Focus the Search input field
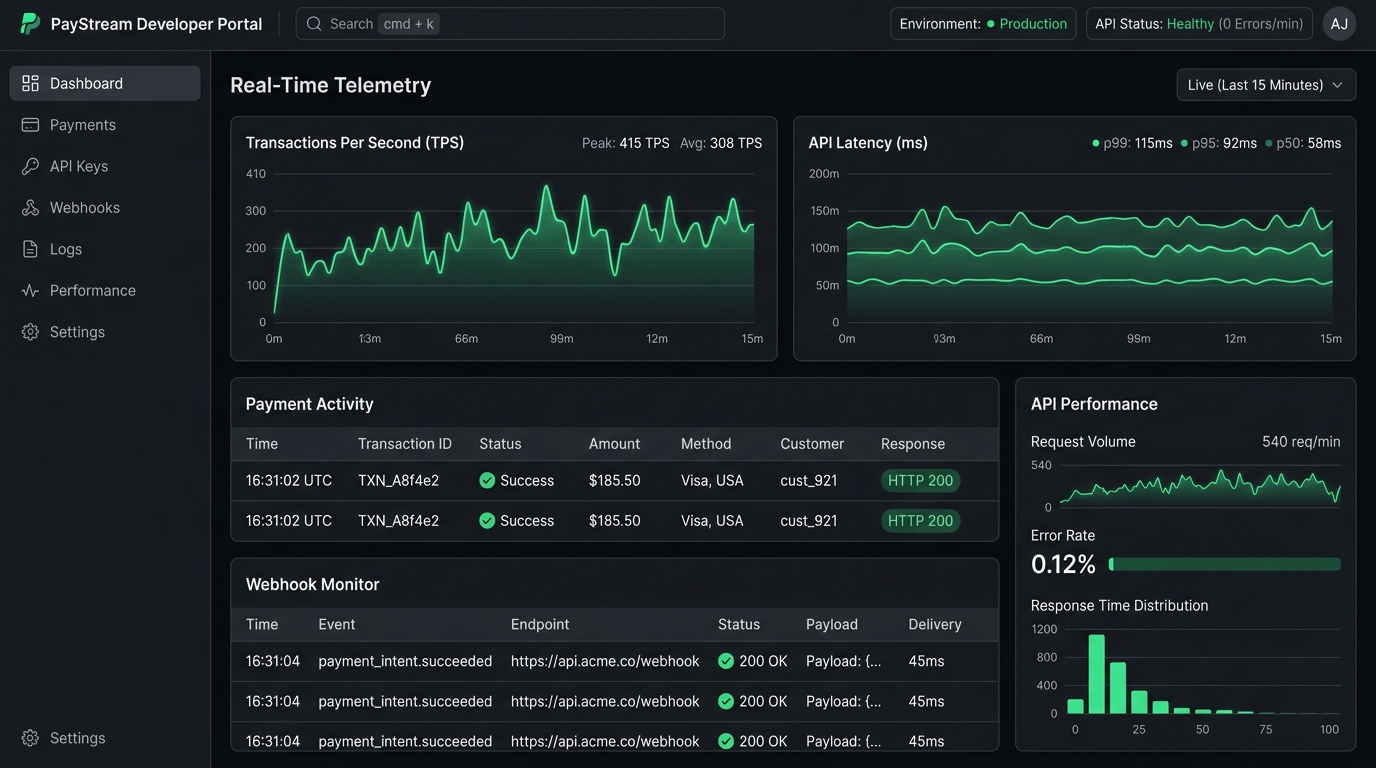This screenshot has width=1376, height=768. (510, 24)
